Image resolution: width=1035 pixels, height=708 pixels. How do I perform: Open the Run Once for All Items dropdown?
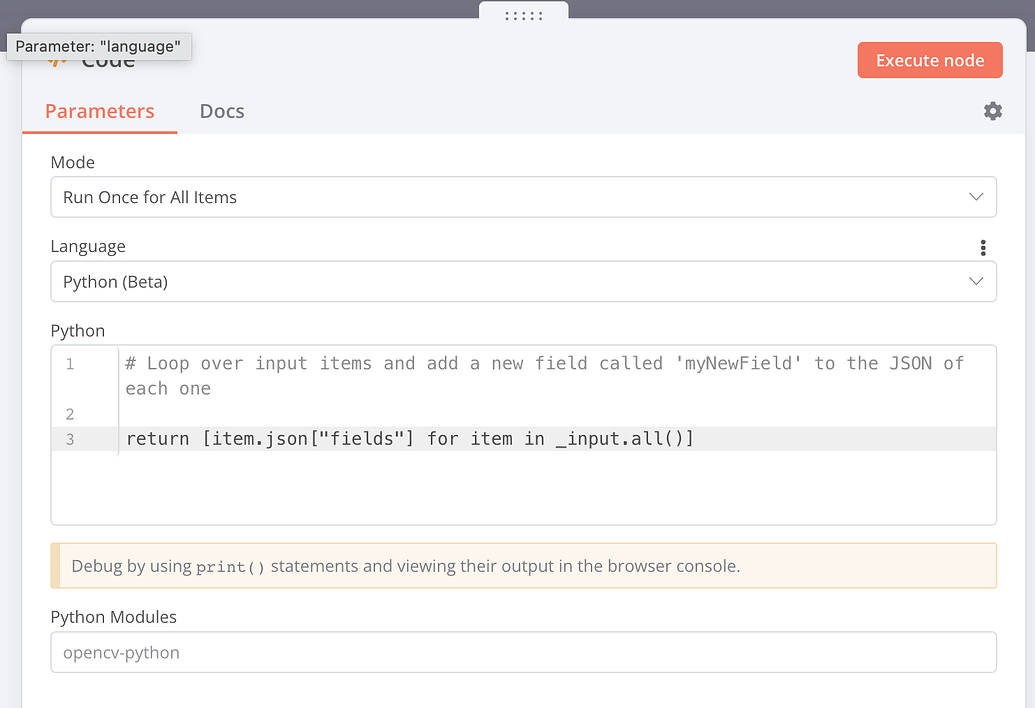523,197
